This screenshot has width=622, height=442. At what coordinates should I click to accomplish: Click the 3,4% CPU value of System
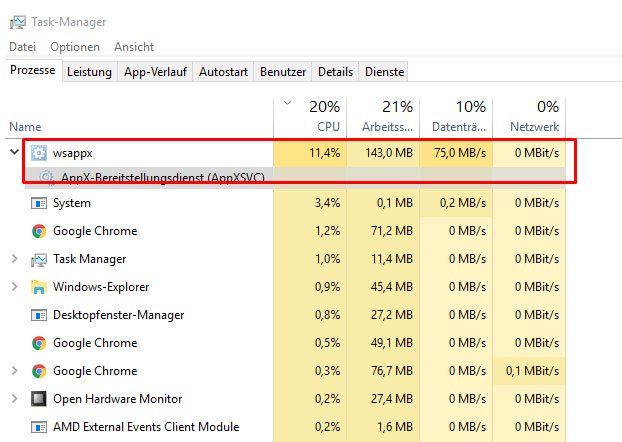[327, 203]
